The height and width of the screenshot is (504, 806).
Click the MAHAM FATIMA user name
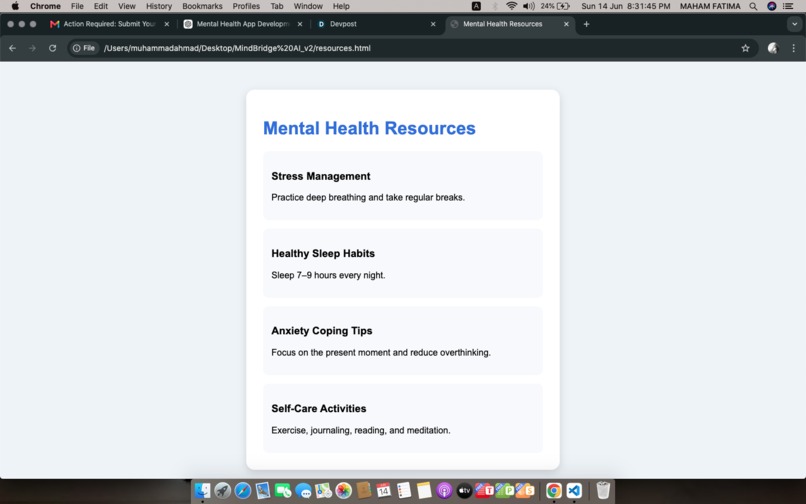pos(710,6)
